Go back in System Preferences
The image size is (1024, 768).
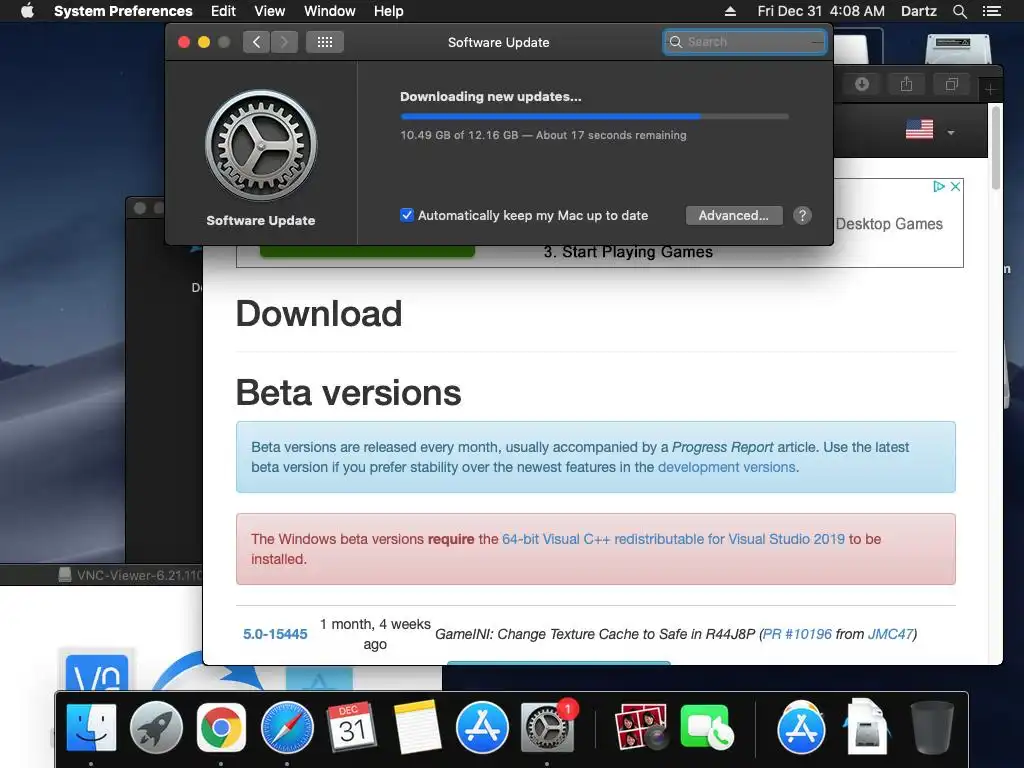(256, 42)
